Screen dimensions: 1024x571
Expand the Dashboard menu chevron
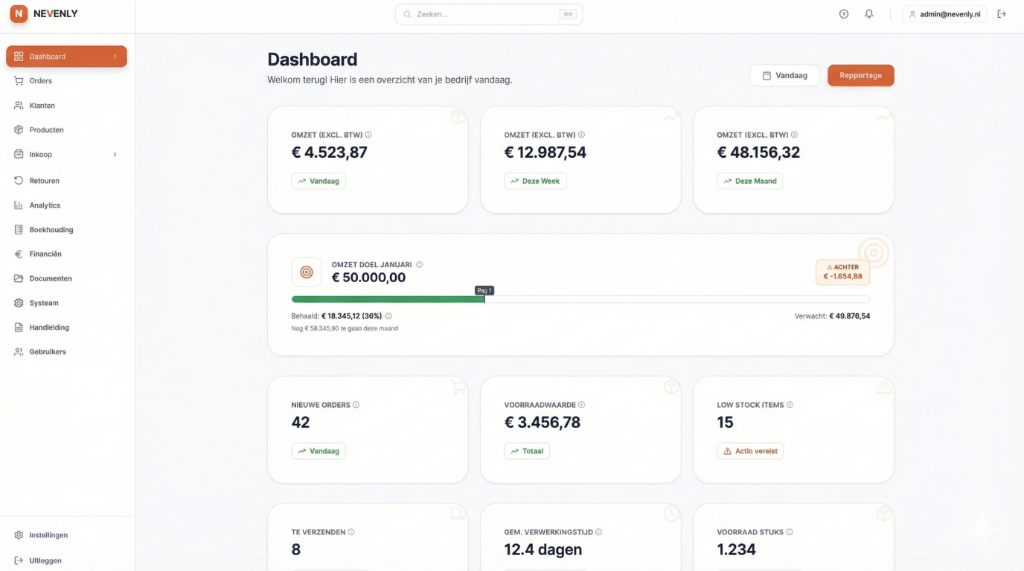point(115,57)
